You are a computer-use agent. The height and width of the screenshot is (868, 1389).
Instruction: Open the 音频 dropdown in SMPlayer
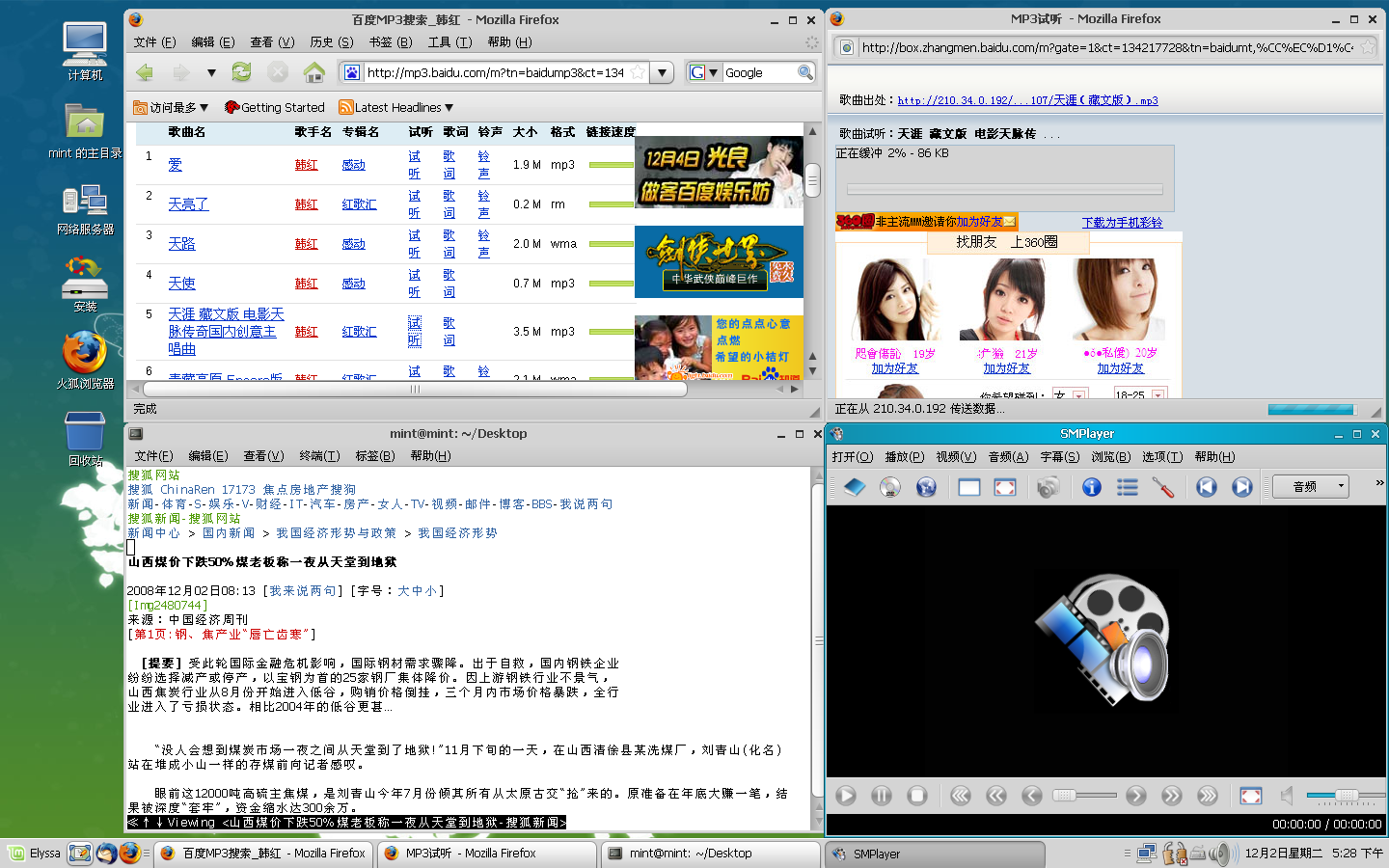[1311, 487]
